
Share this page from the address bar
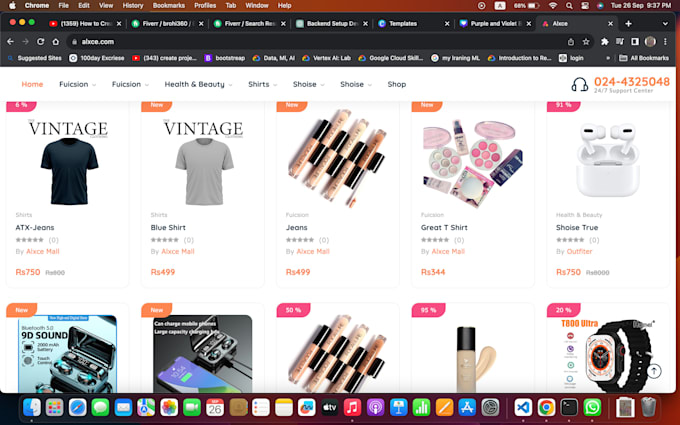click(x=571, y=42)
